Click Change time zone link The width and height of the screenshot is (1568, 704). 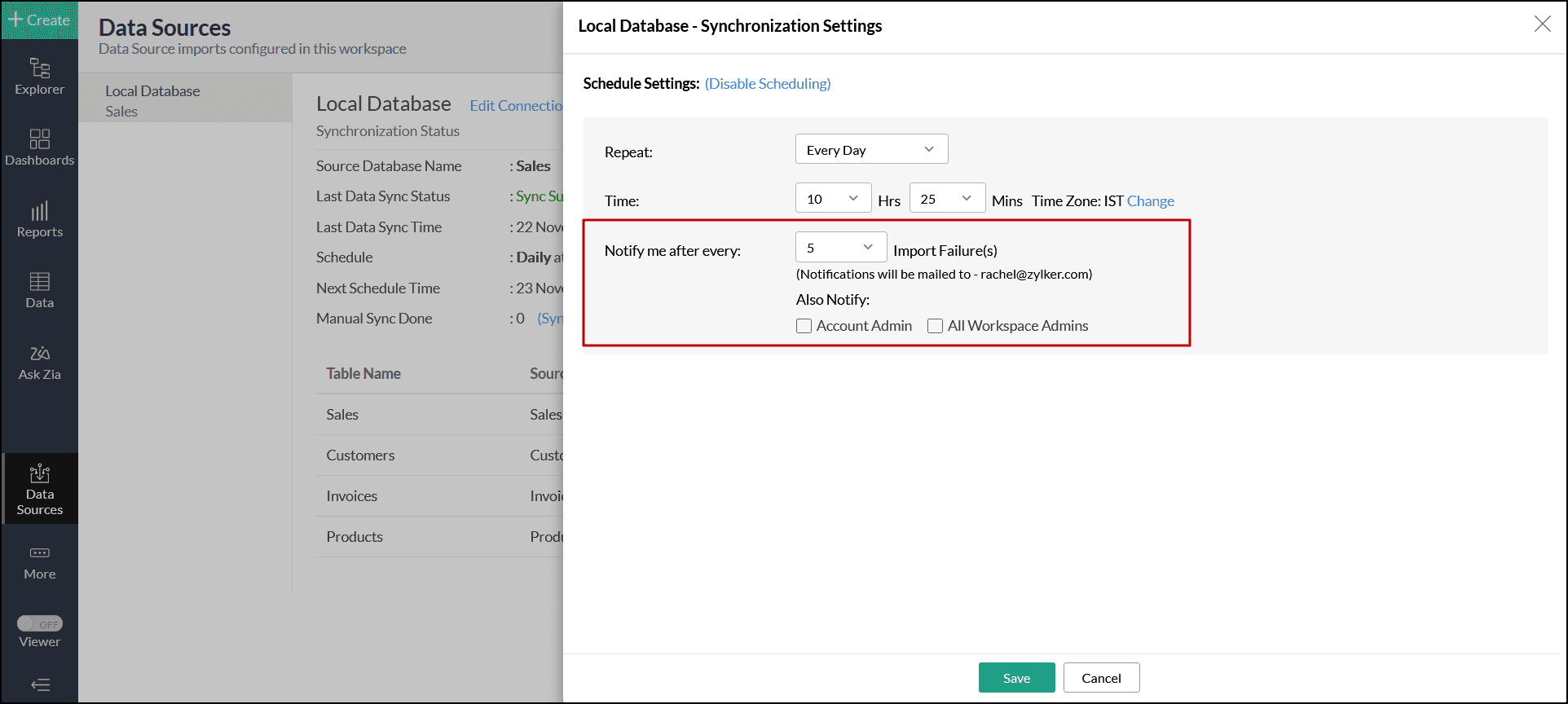pyautogui.click(x=1150, y=201)
